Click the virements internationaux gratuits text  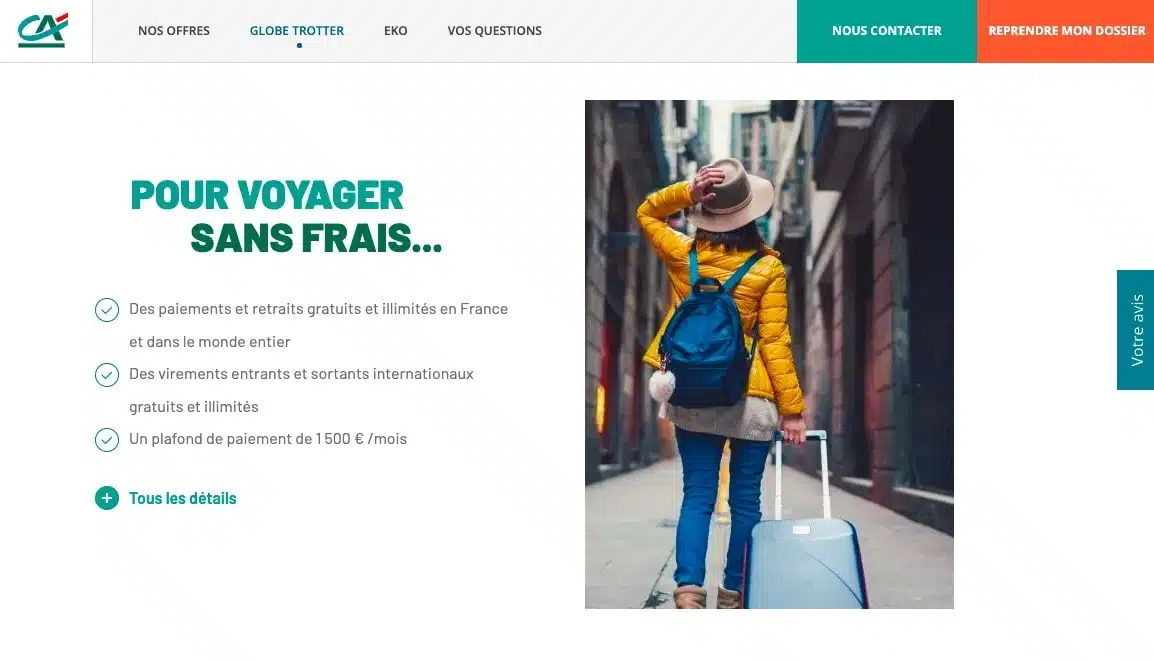point(301,390)
